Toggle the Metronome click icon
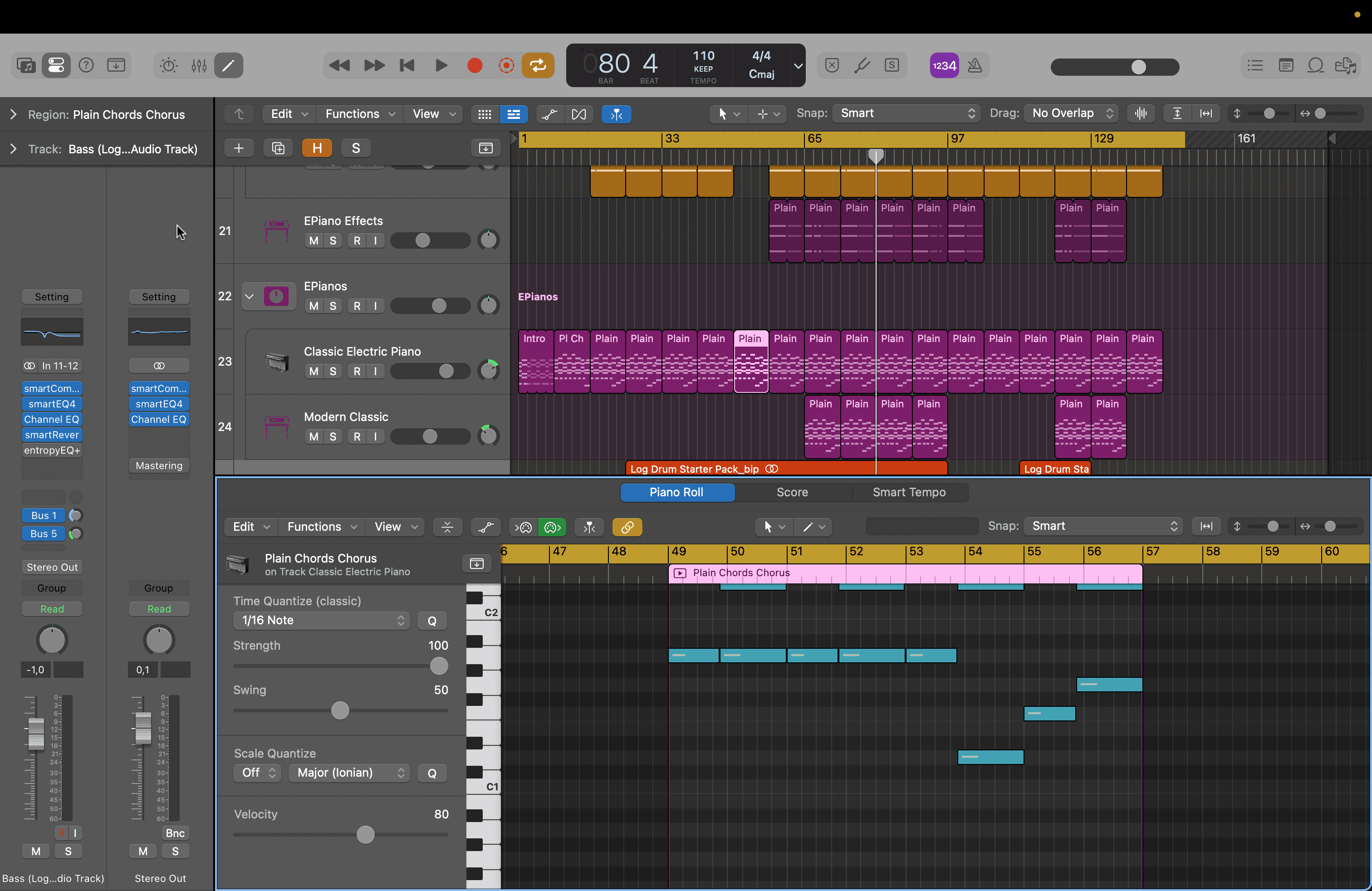This screenshot has width=1372, height=891. (x=975, y=66)
